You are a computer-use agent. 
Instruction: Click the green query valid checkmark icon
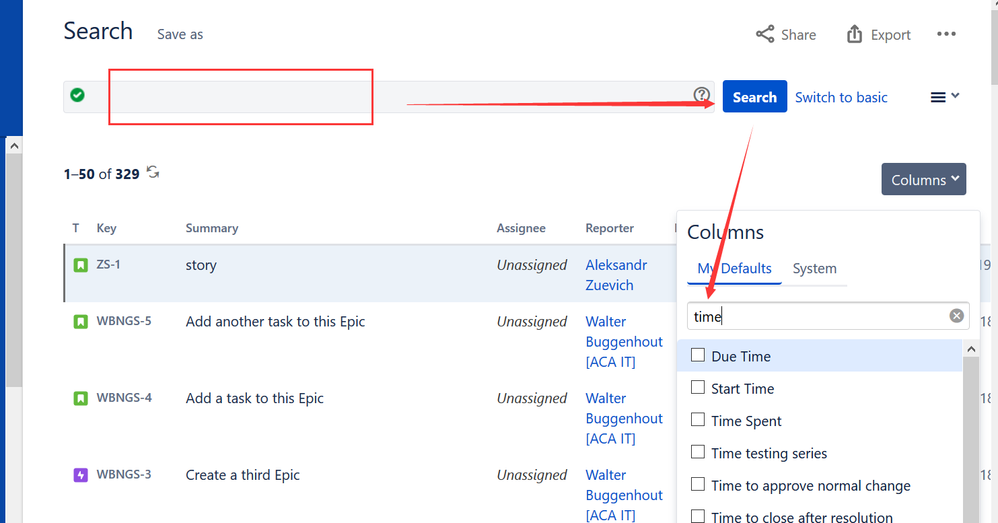(x=78, y=95)
